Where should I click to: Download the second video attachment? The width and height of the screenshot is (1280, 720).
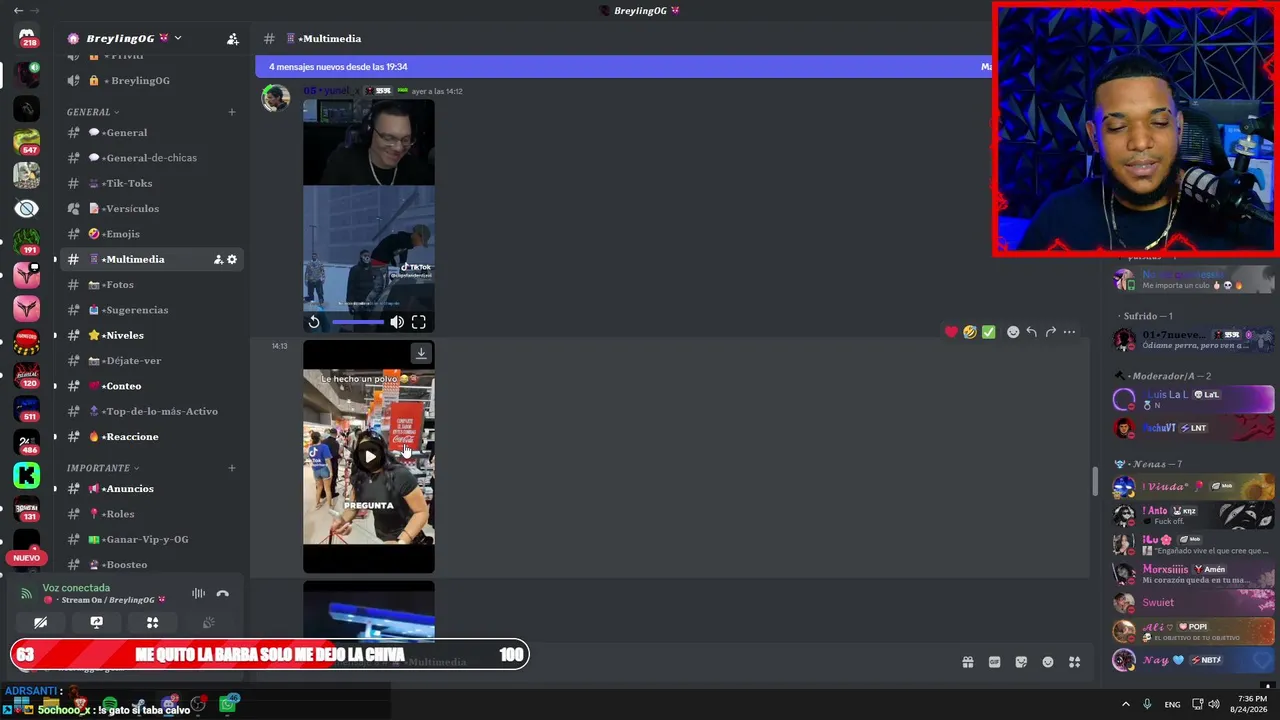pyautogui.click(x=421, y=353)
